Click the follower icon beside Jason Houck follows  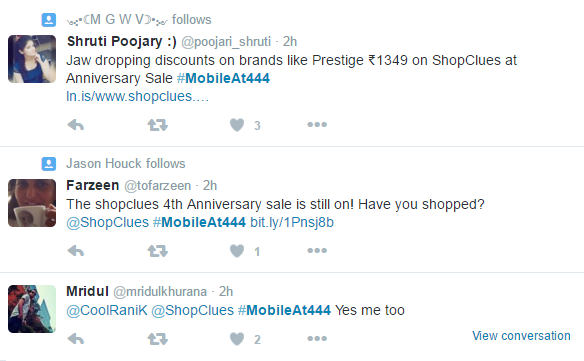49,164
